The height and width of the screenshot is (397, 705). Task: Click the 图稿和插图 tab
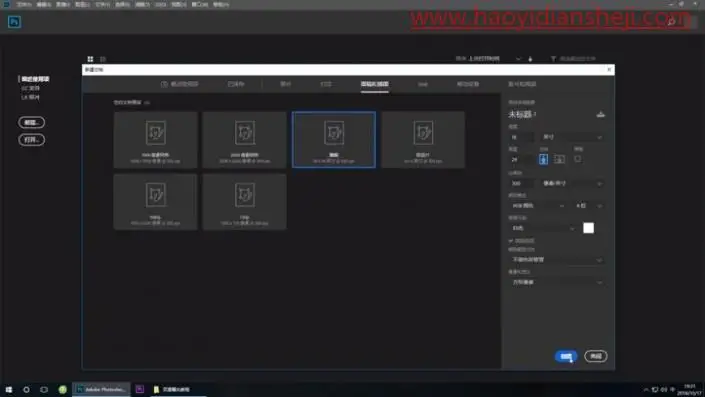point(375,84)
